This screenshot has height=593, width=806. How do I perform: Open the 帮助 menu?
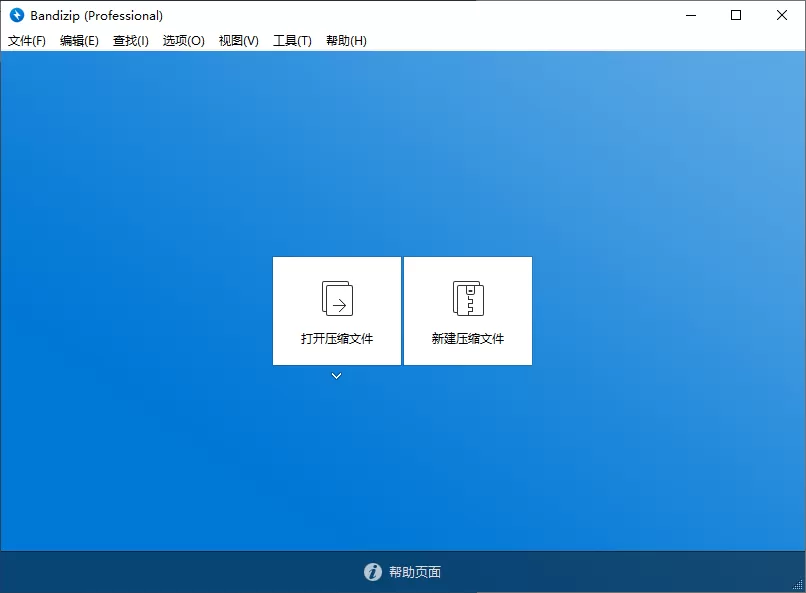(x=346, y=41)
